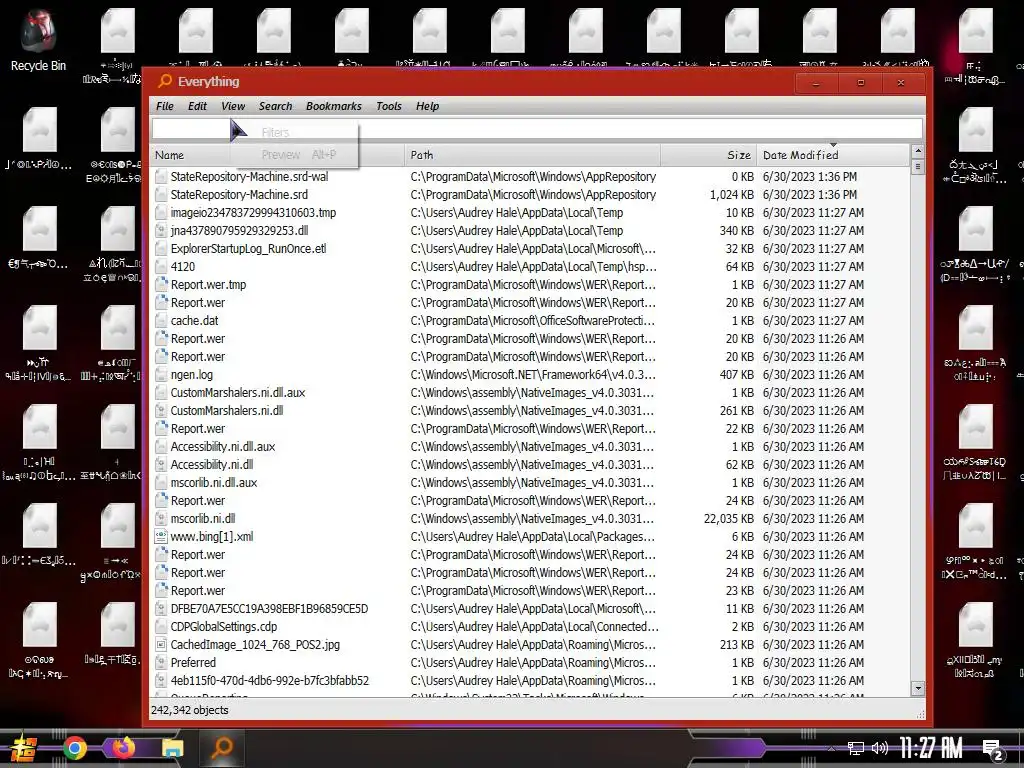Select the file name ngen.log
Screen dimensions: 1024x768
coord(192,374)
